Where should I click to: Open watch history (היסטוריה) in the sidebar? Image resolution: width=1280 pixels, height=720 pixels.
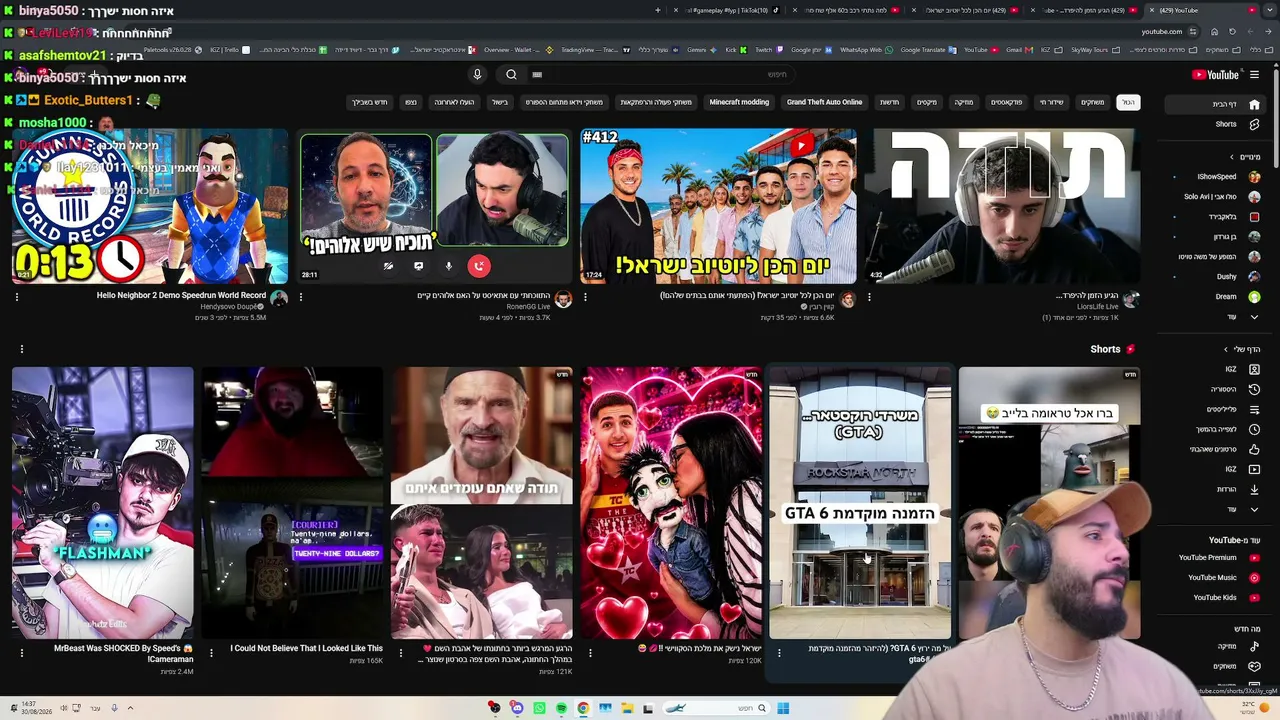click(1216, 389)
